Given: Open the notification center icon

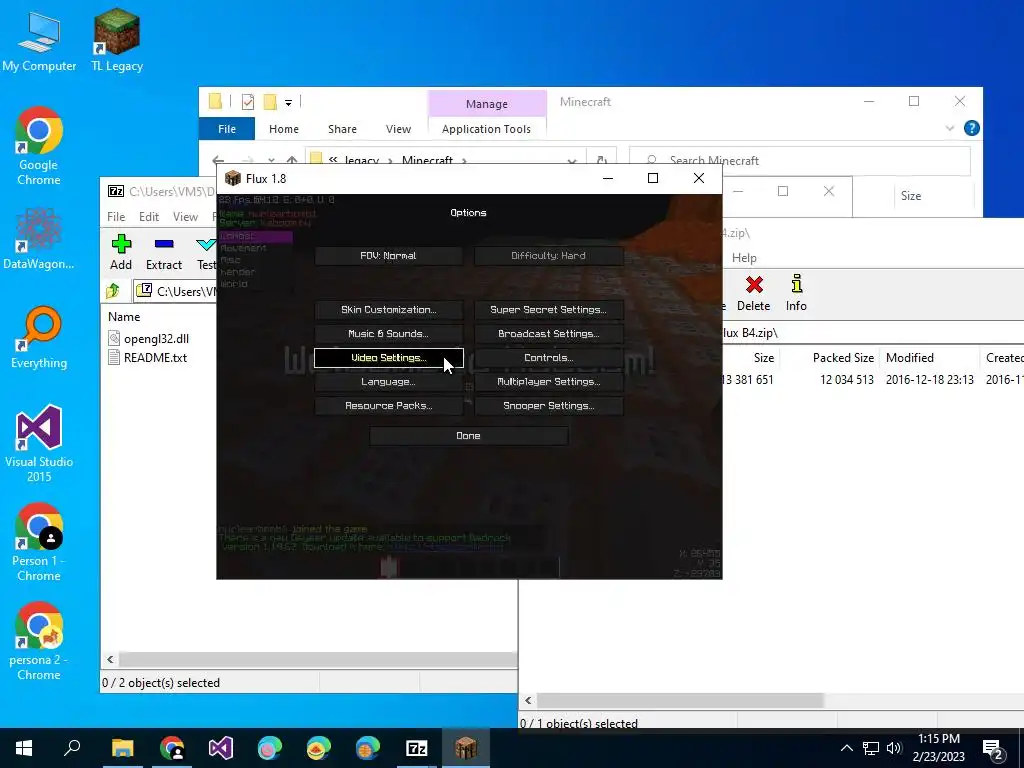Looking at the screenshot, I should point(993,750).
